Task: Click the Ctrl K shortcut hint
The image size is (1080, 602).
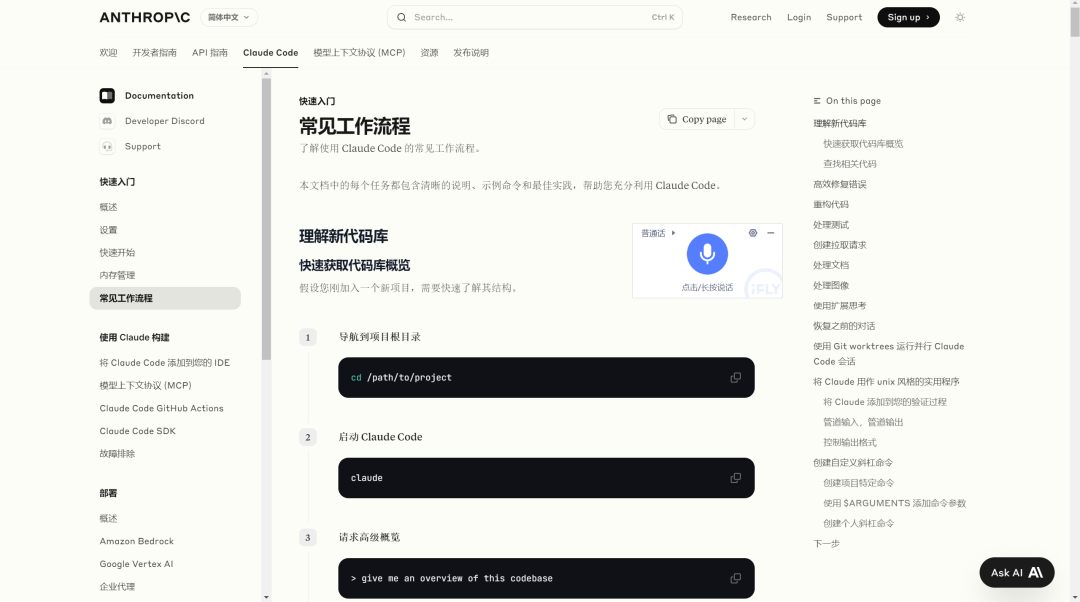Action: click(x=663, y=17)
